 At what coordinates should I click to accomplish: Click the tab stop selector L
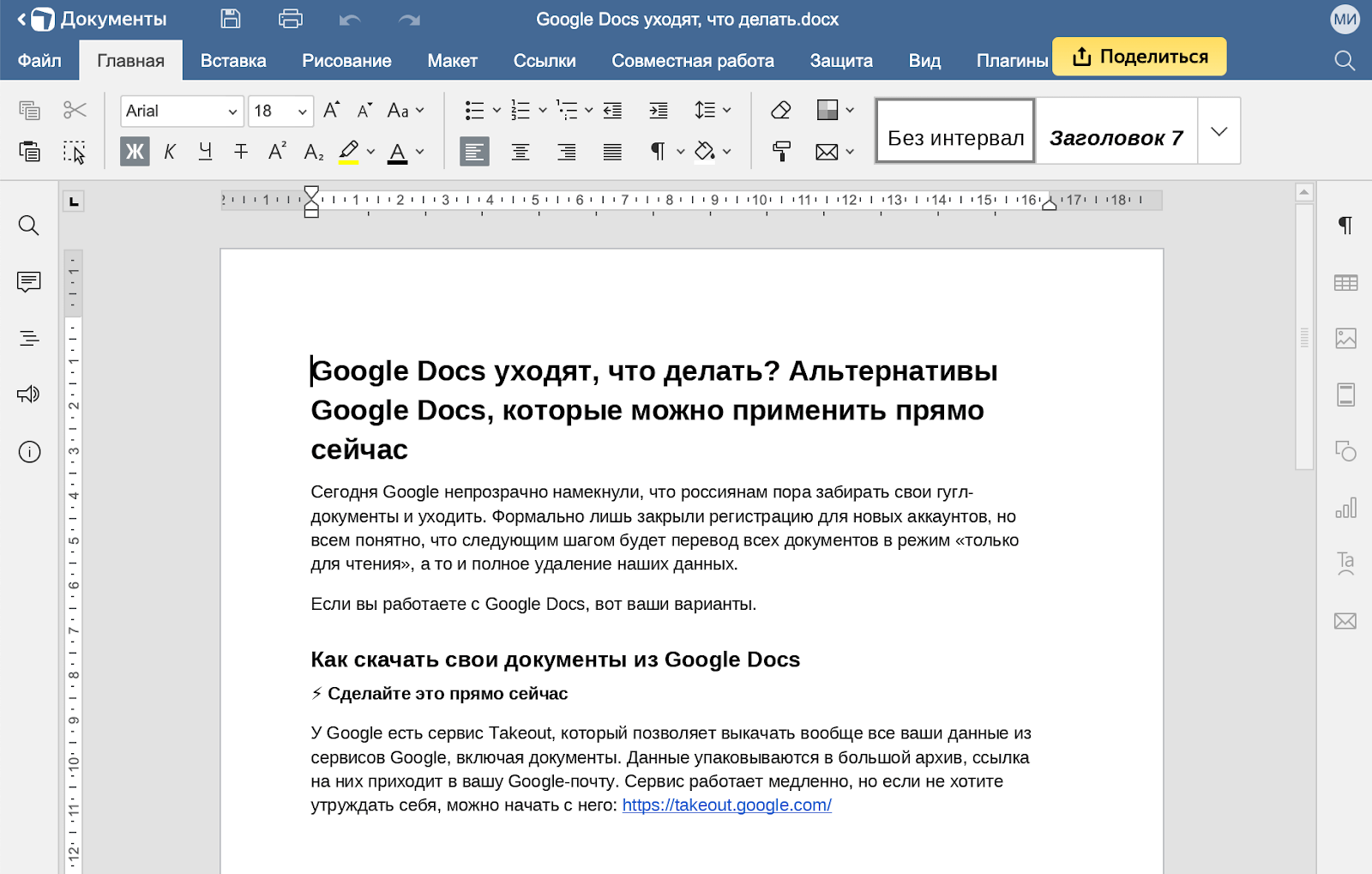click(x=74, y=202)
